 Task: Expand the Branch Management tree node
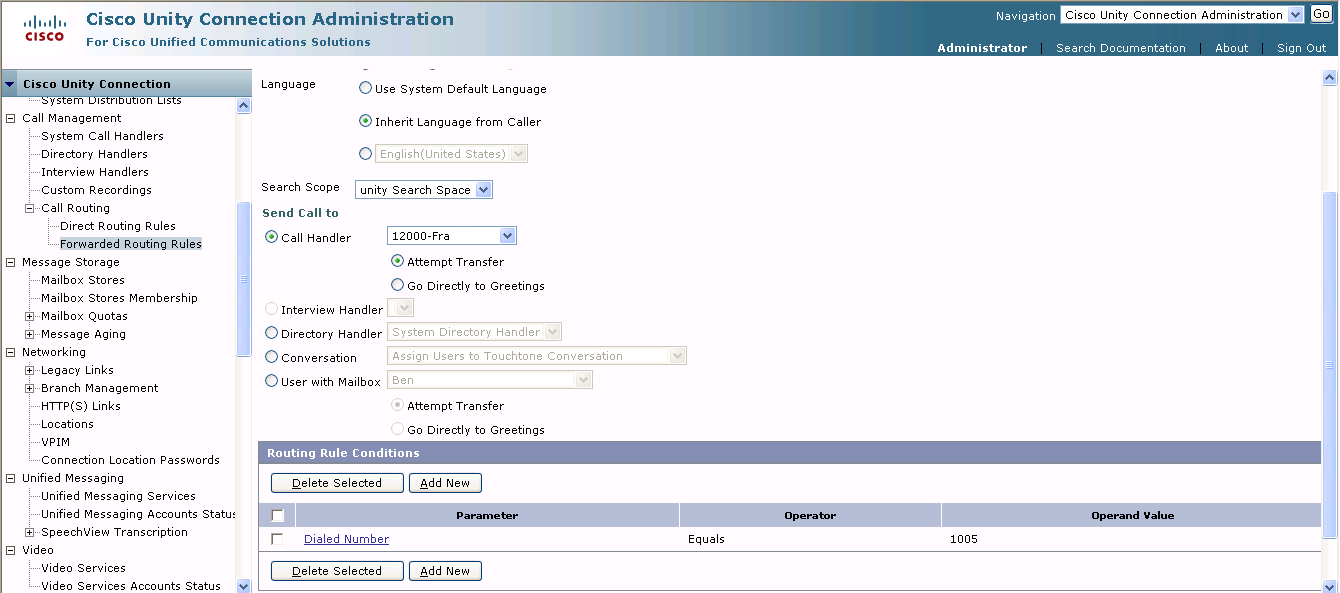point(30,388)
